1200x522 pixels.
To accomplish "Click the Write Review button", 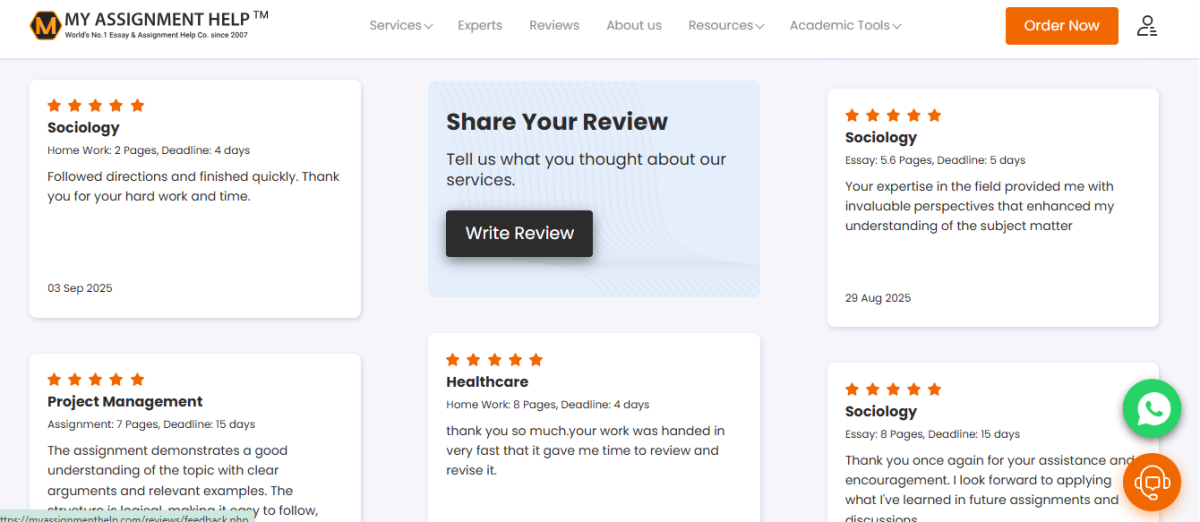I will point(519,233).
